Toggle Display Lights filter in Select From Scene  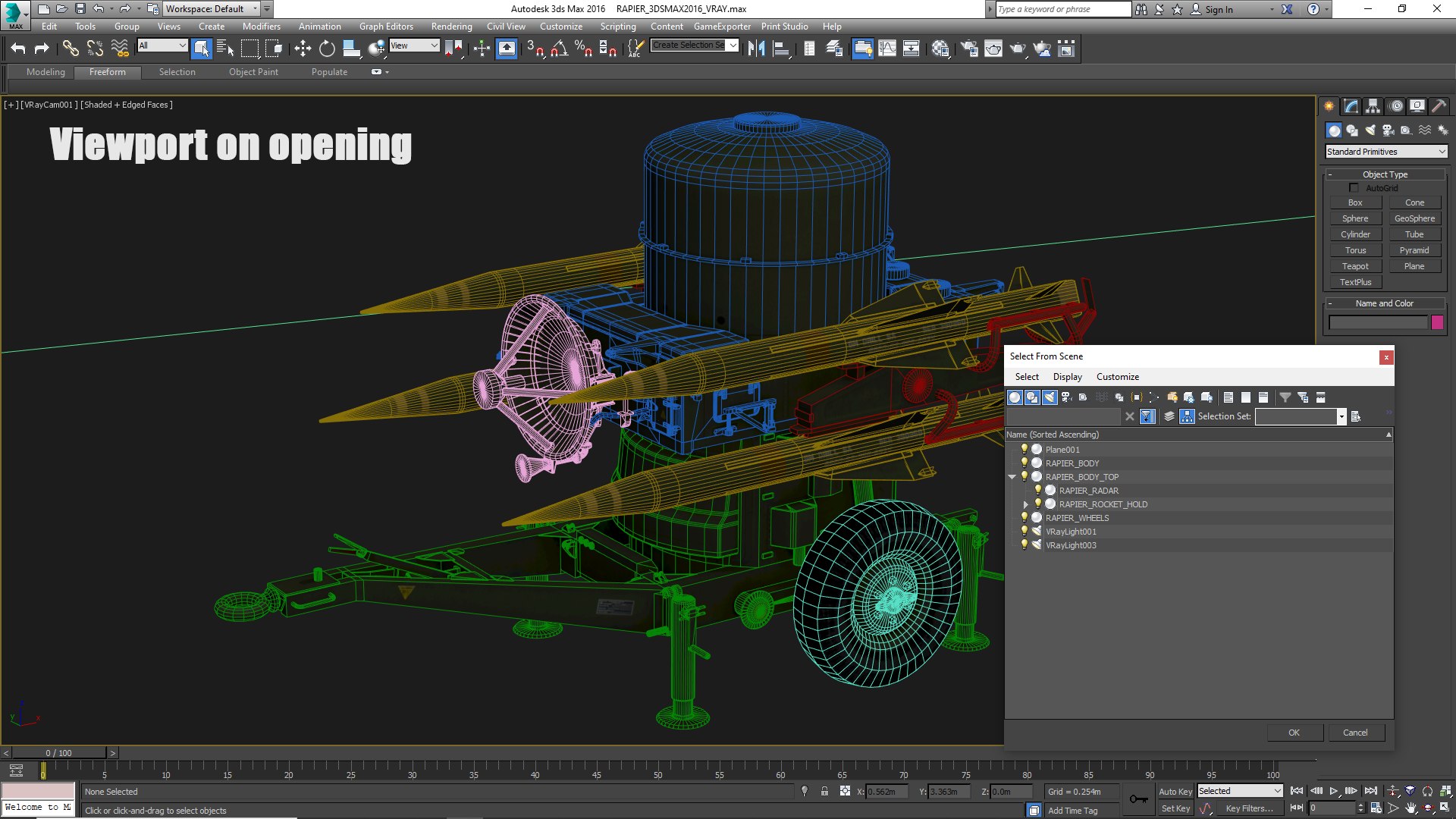click(x=1050, y=397)
